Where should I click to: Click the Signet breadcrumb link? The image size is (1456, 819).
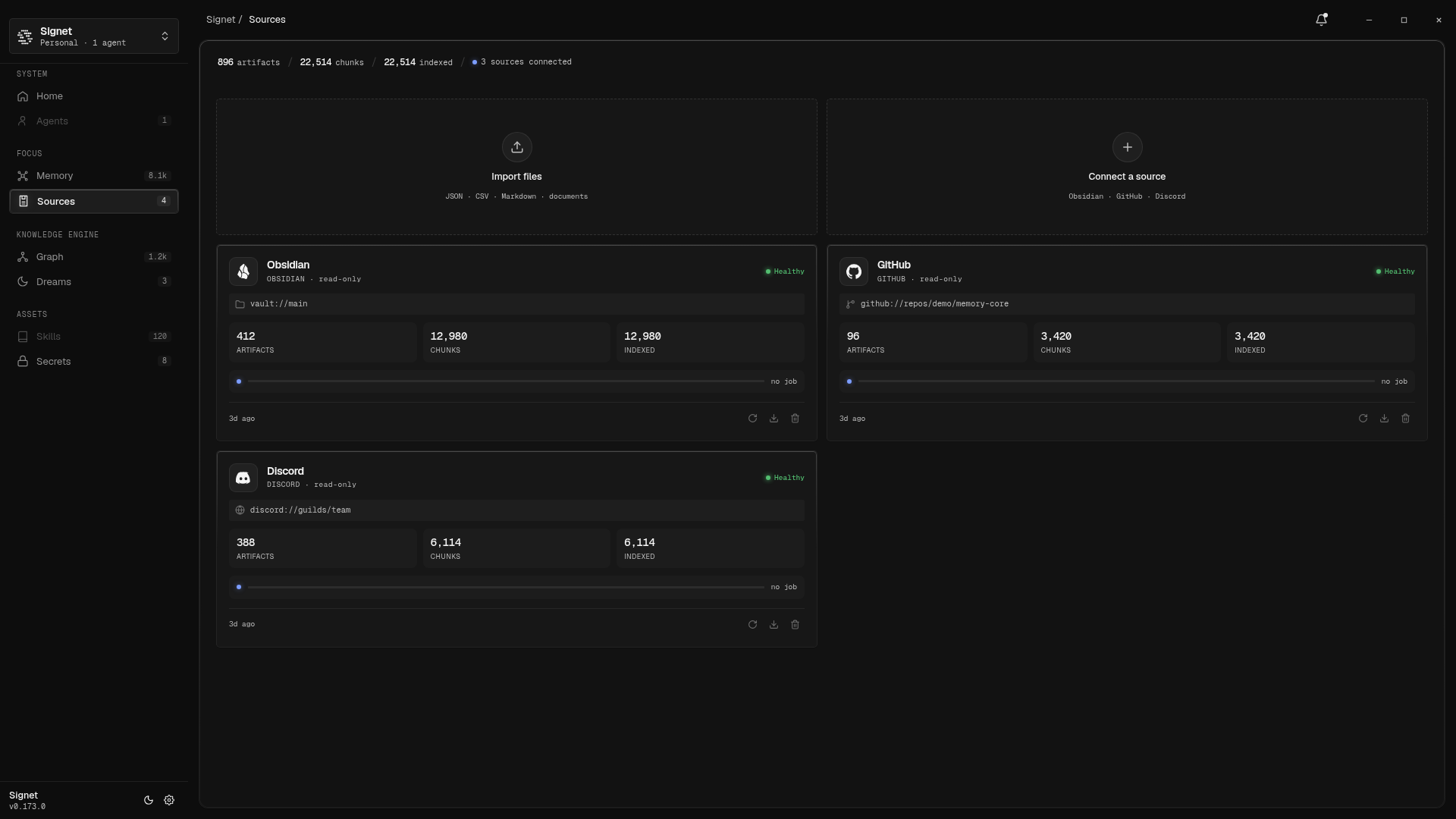coord(221,20)
